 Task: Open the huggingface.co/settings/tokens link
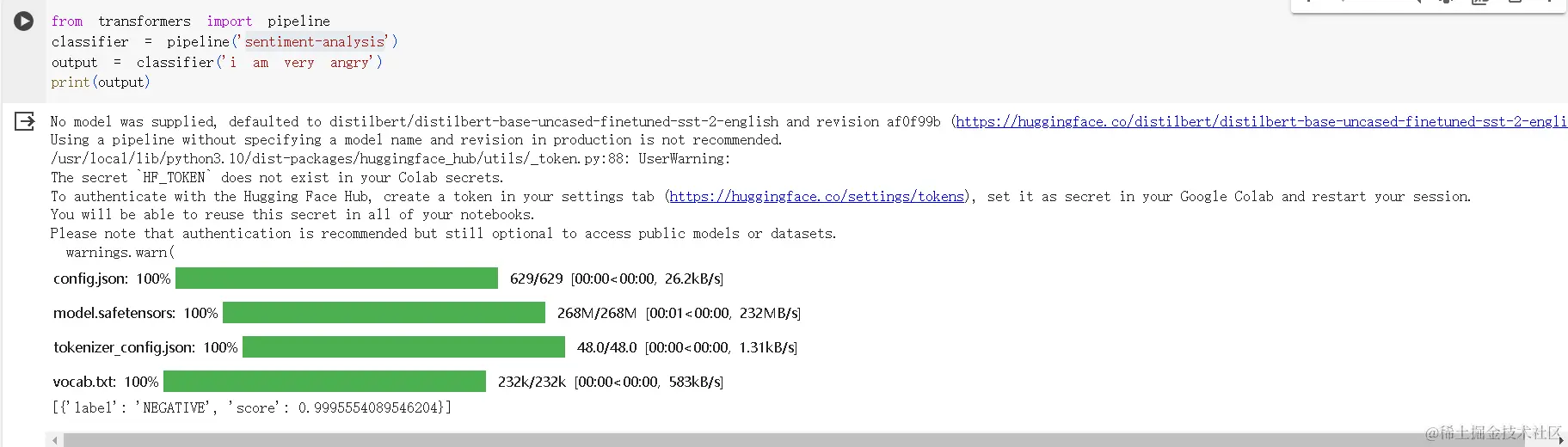tap(816, 197)
